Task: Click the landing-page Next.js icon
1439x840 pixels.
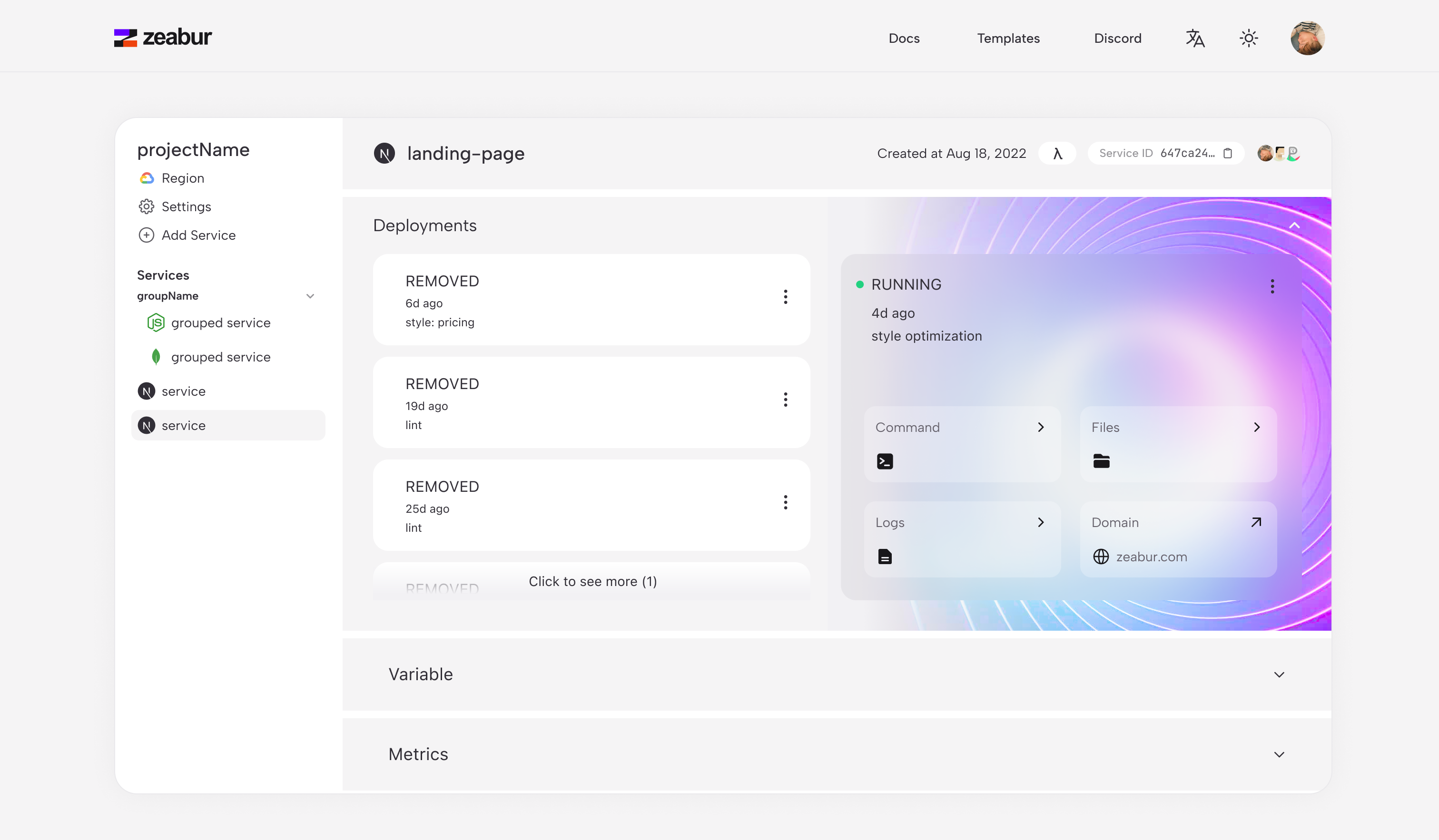Action: pyautogui.click(x=384, y=154)
